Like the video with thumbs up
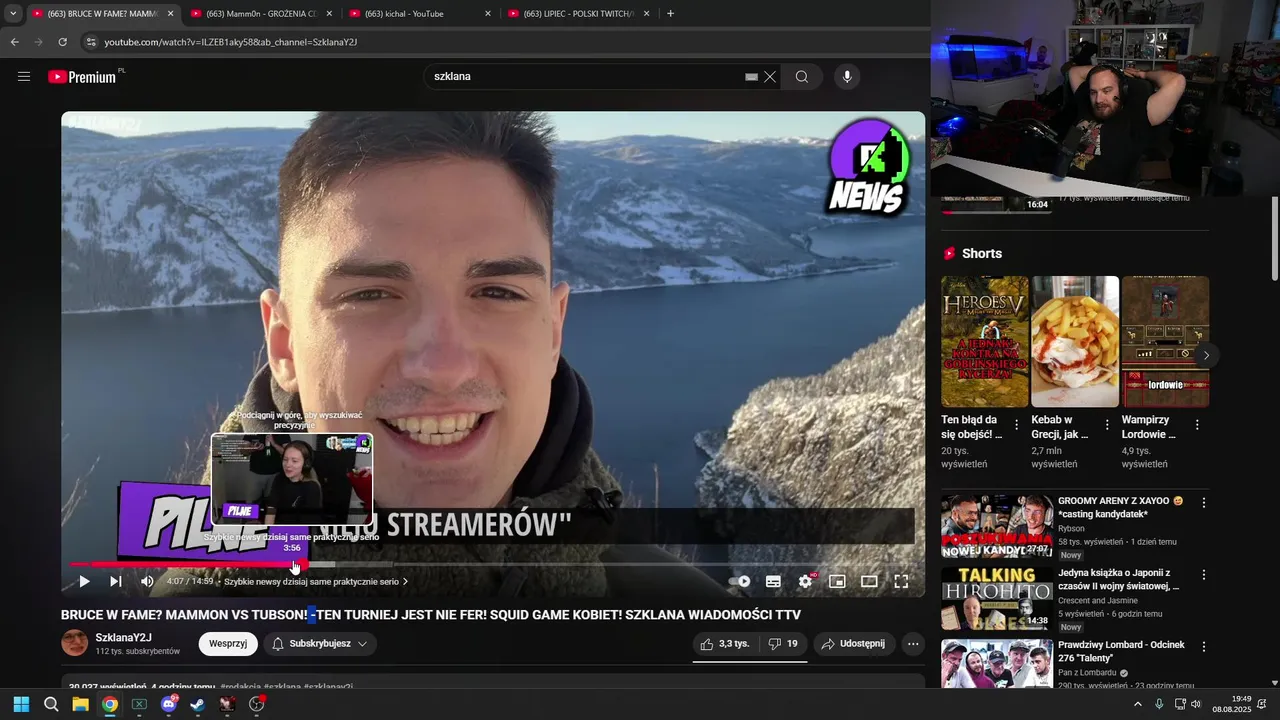The height and width of the screenshot is (720, 1280). pyautogui.click(x=725, y=644)
